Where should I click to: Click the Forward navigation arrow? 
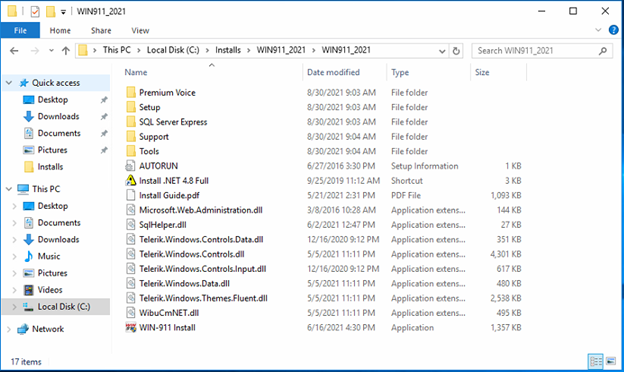pyautogui.click(x=35, y=51)
